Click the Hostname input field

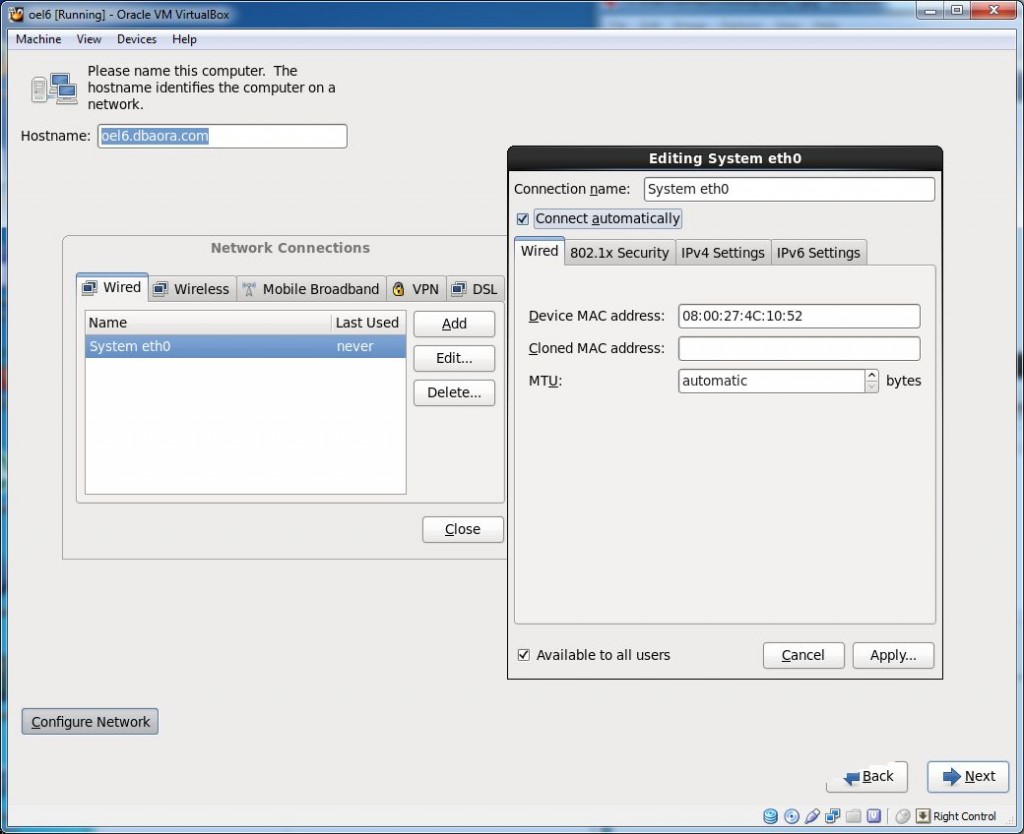point(222,136)
